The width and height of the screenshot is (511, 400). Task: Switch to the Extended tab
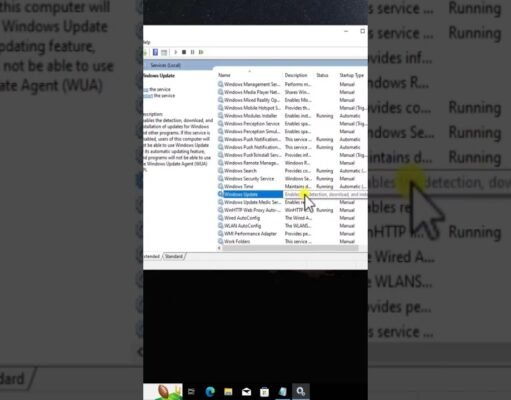[x=152, y=256]
